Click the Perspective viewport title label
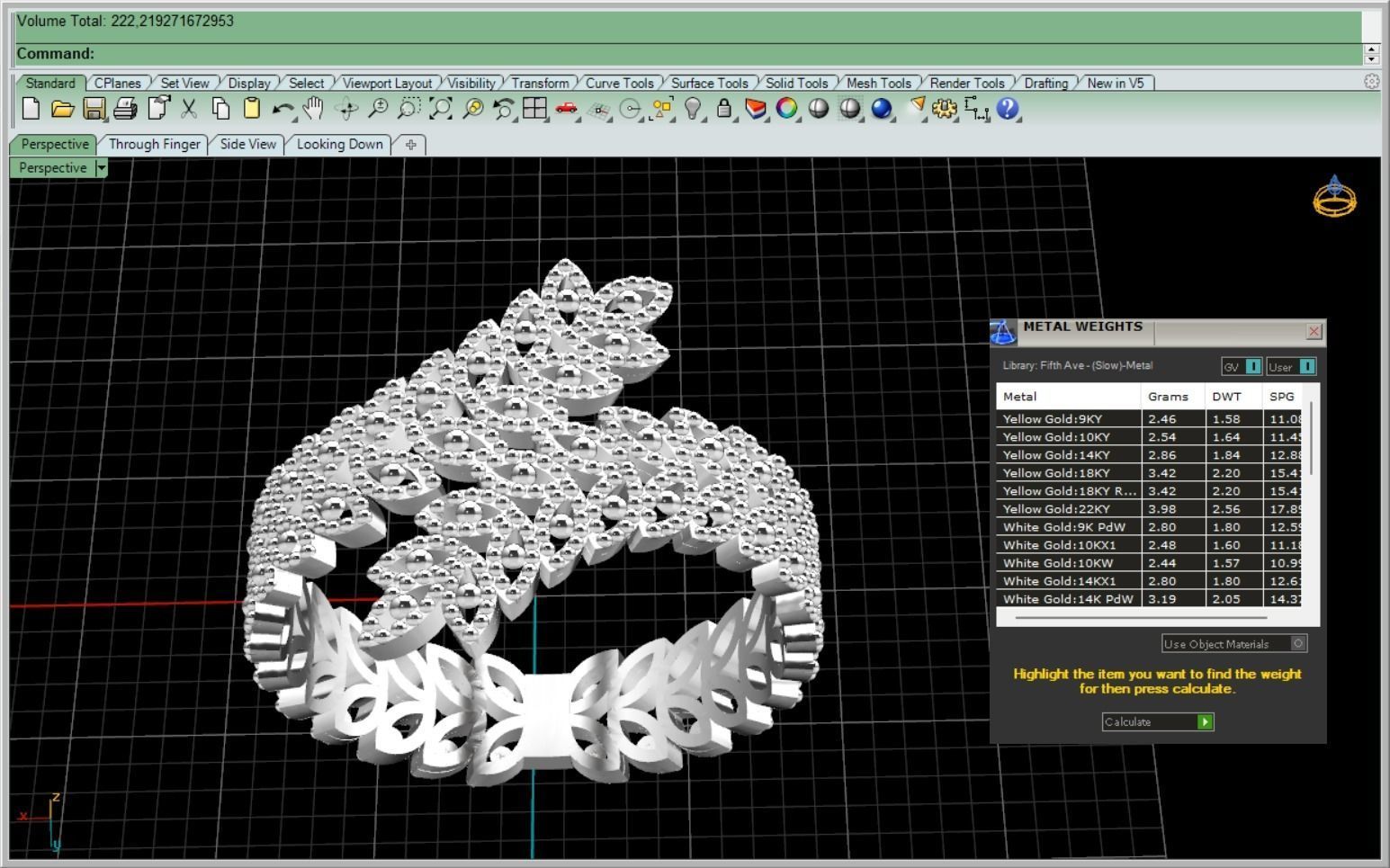The image size is (1390, 868). tap(52, 168)
